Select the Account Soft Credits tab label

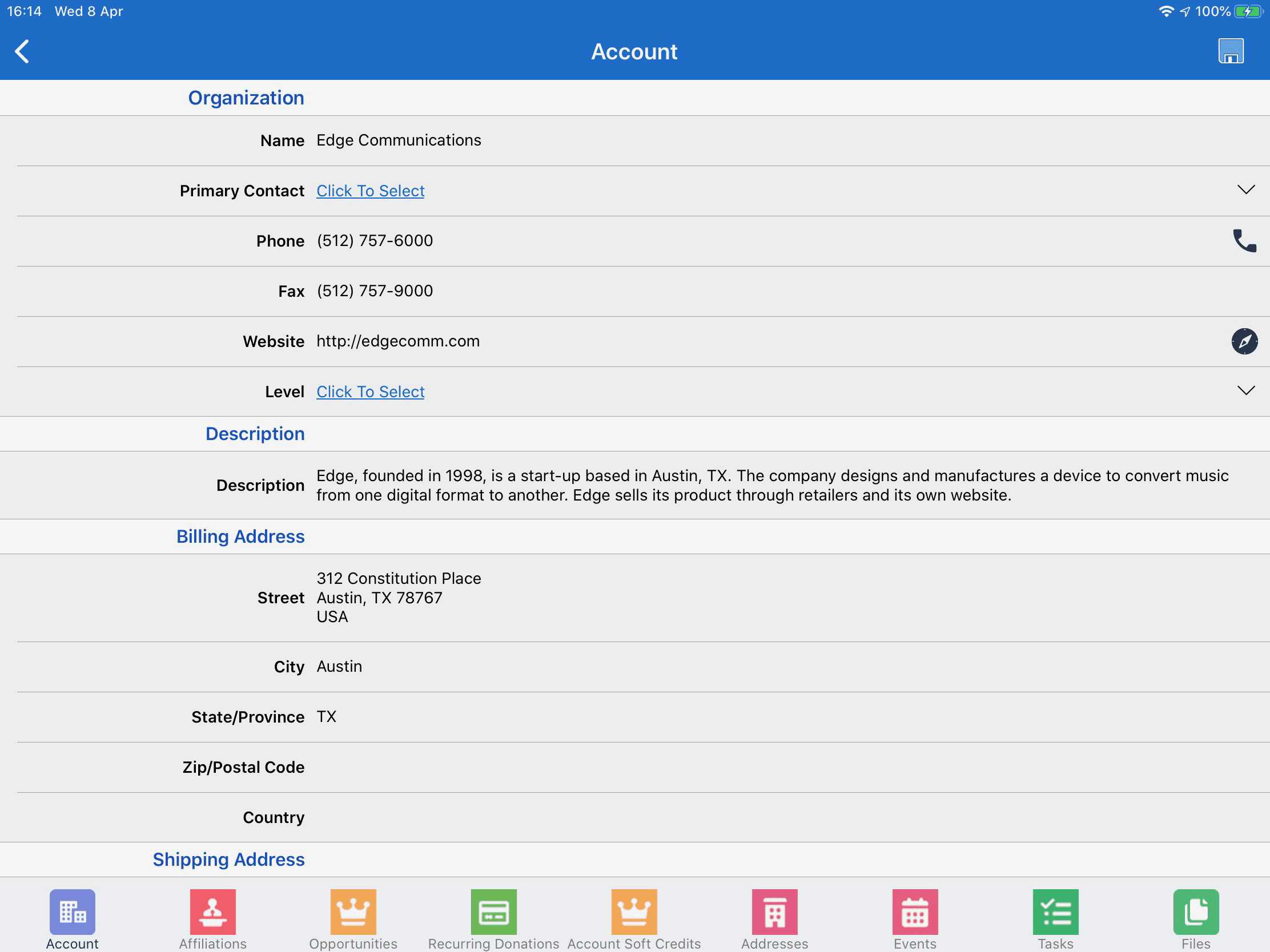(634, 943)
